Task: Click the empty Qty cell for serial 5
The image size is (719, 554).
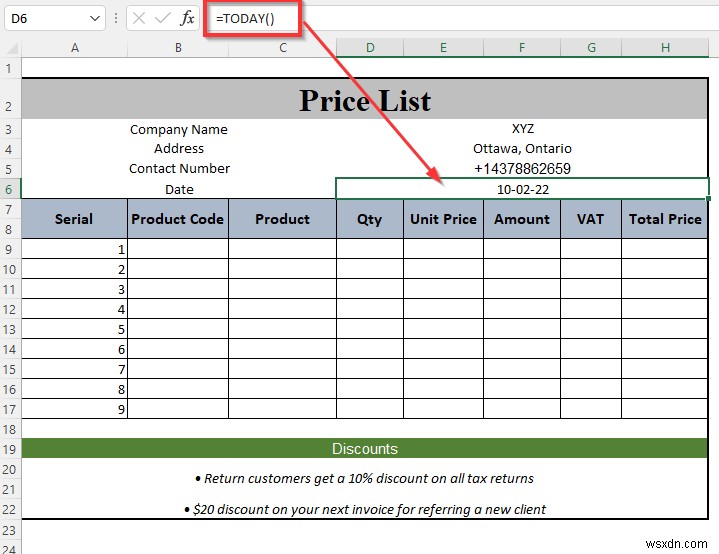Action: 370,329
